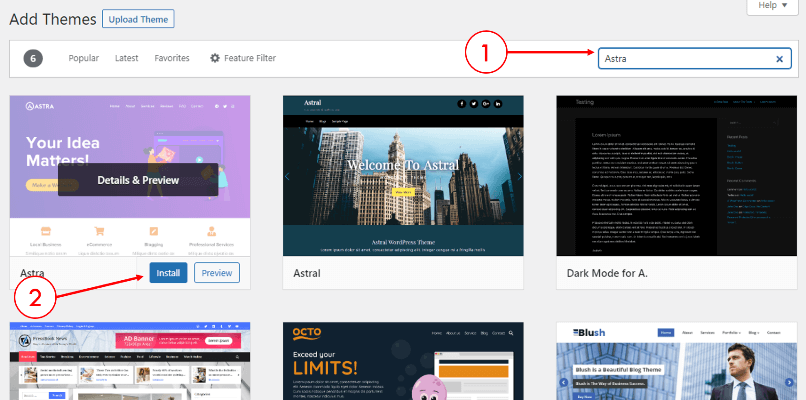
Task: Click the Feature Filter gear icon
Action: point(215,58)
